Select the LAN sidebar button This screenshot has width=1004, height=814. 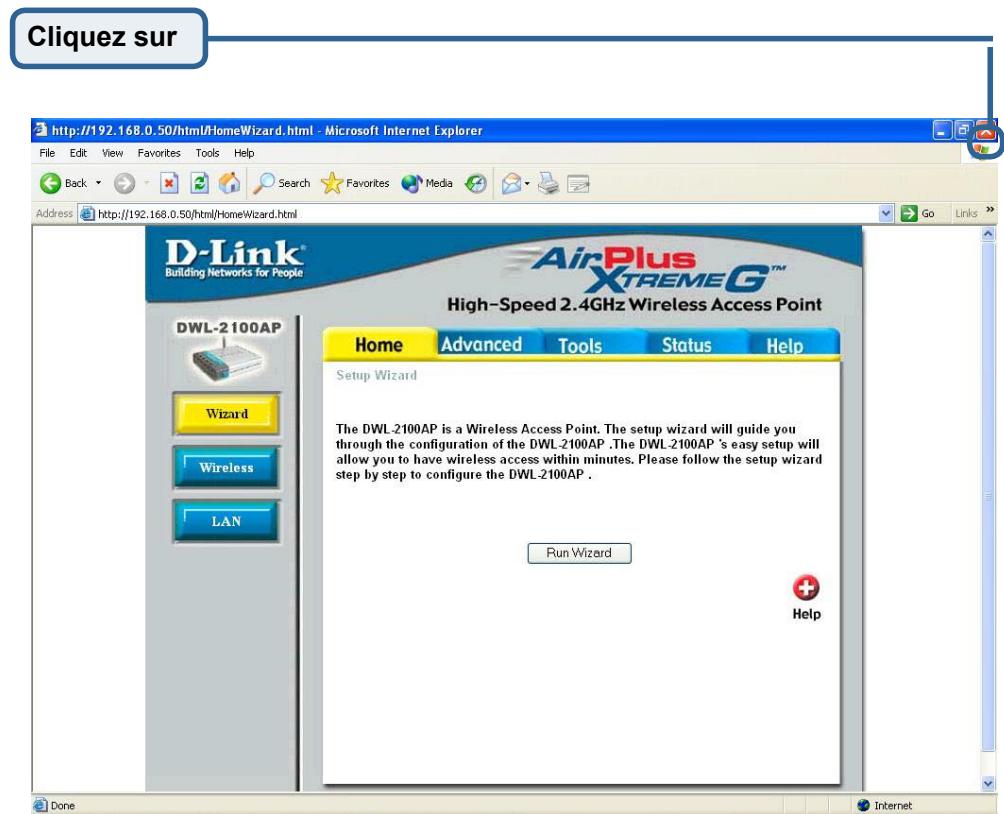227,521
